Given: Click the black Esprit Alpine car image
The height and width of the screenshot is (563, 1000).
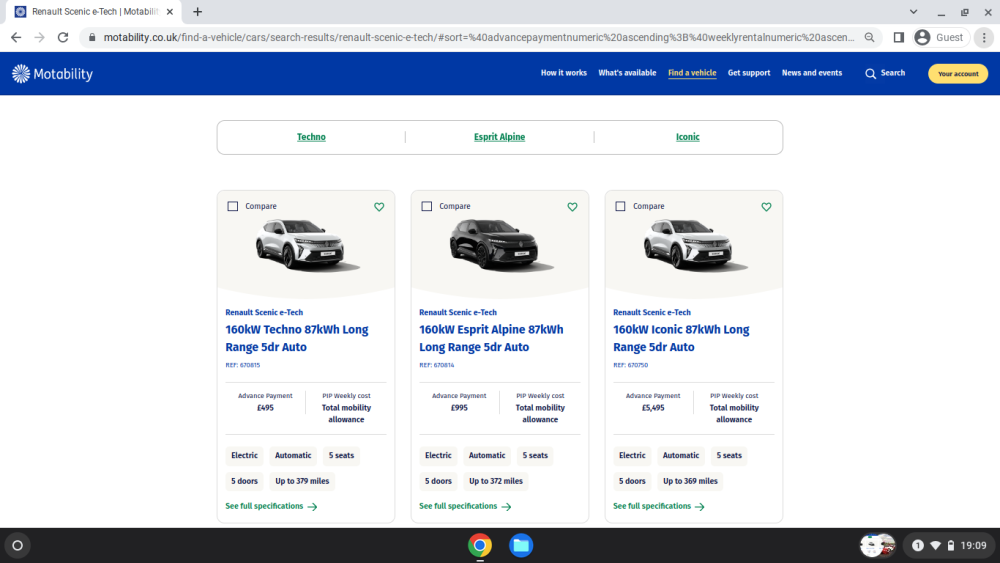Looking at the screenshot, I should click(501, 245).
